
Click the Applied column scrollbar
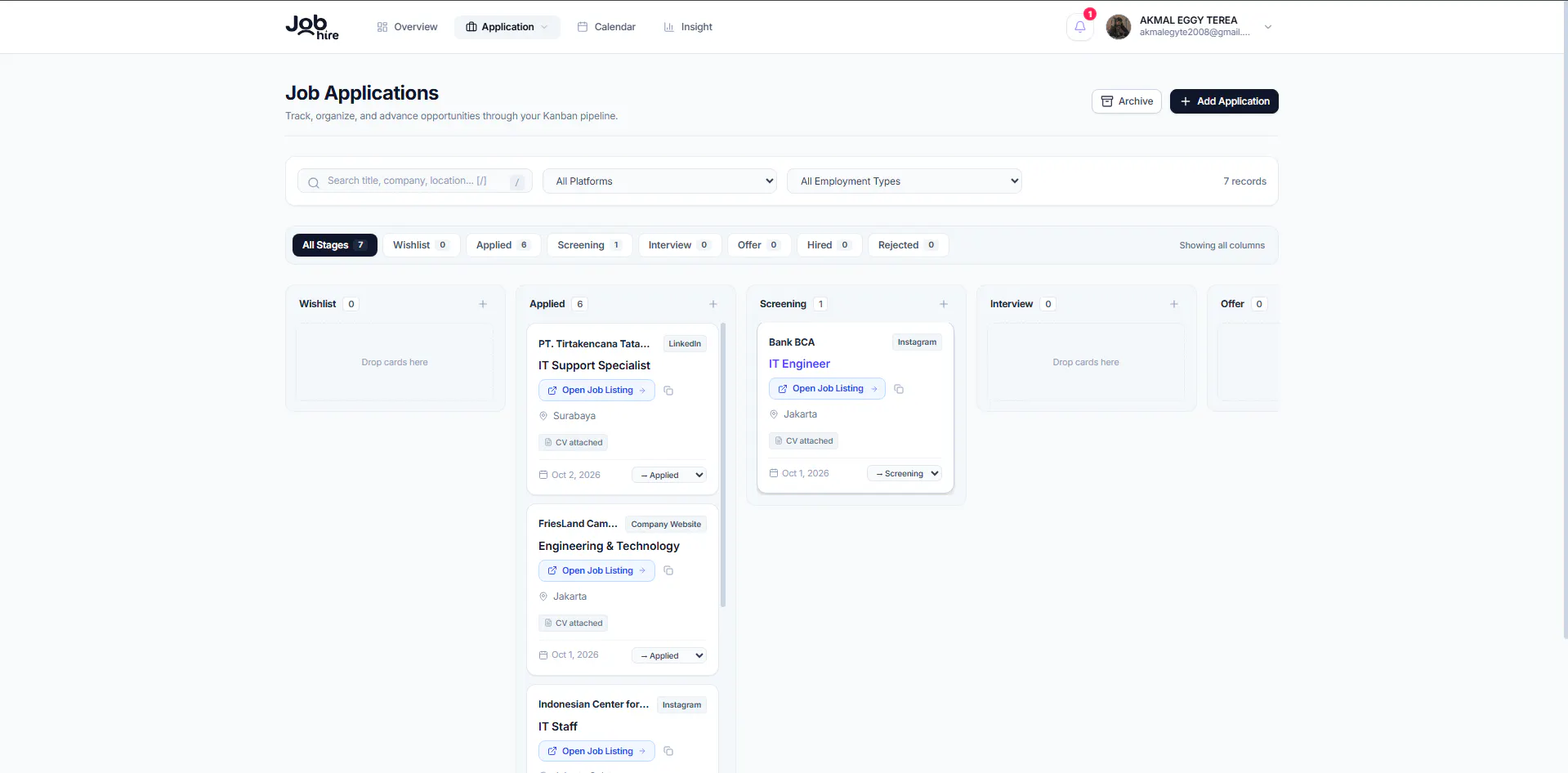[x=723, y=466]
